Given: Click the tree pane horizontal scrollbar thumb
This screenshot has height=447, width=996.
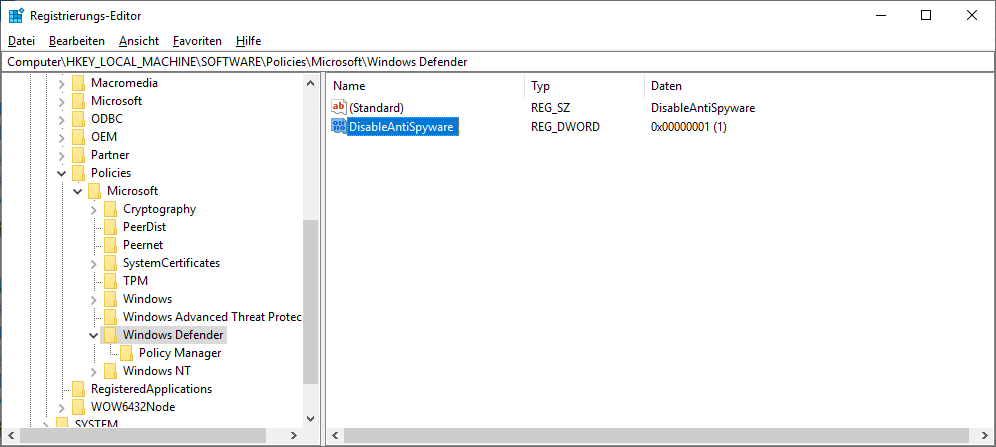Looking at the screenshot, I should pos(143,436).
